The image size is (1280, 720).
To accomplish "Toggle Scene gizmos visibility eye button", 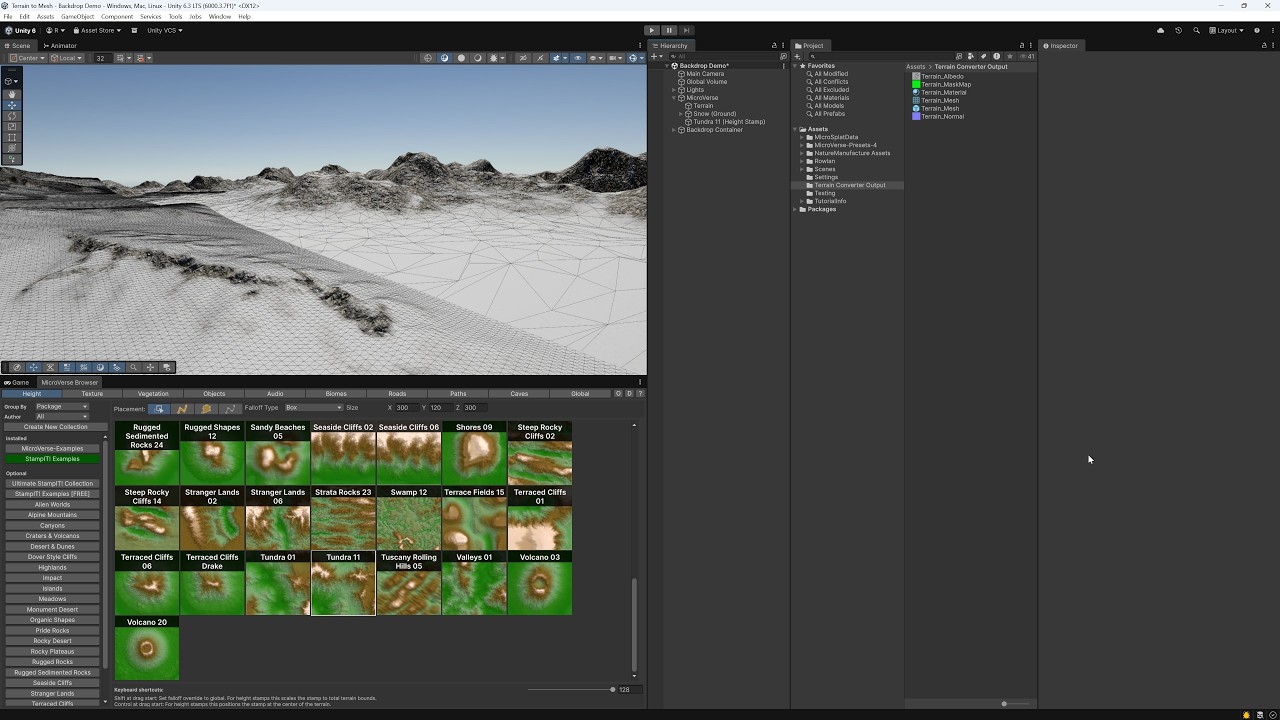I will (x=577, y=58).
